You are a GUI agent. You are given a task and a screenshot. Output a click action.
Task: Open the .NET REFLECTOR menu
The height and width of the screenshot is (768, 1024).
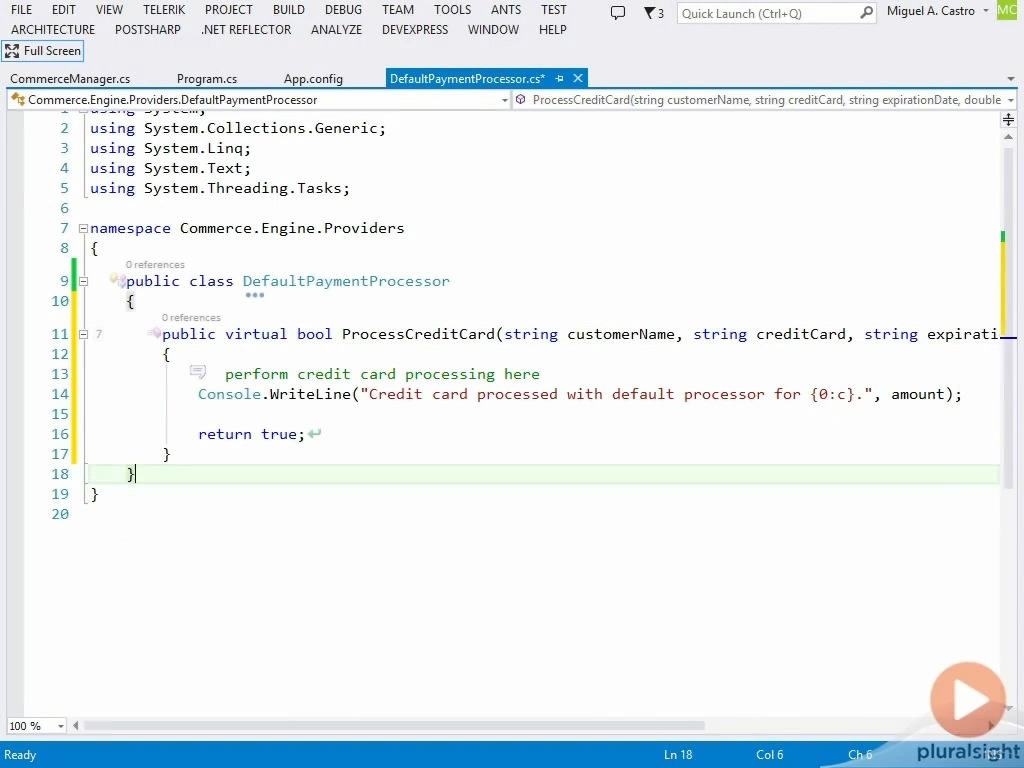tap(246, 30)
